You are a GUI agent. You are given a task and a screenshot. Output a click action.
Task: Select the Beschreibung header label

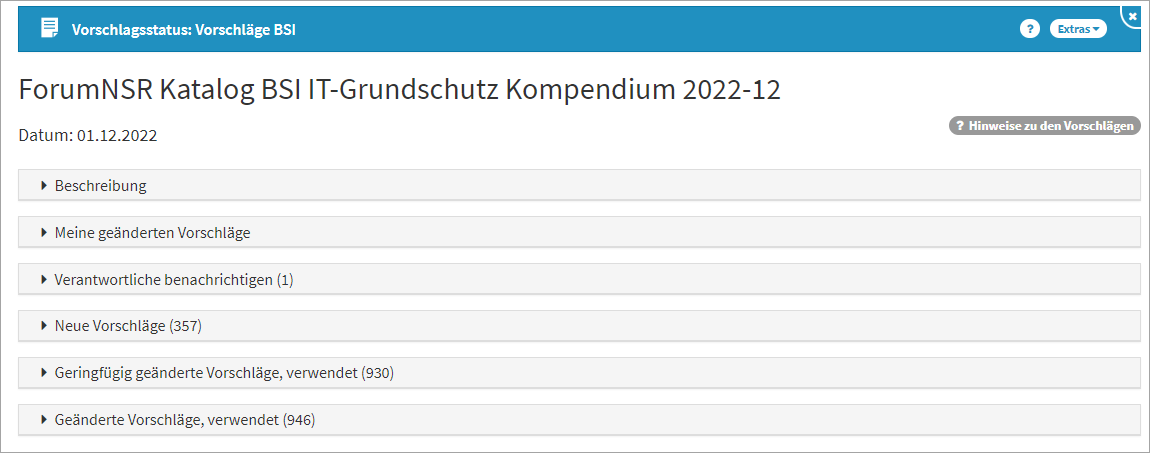(x=101, y=185)
